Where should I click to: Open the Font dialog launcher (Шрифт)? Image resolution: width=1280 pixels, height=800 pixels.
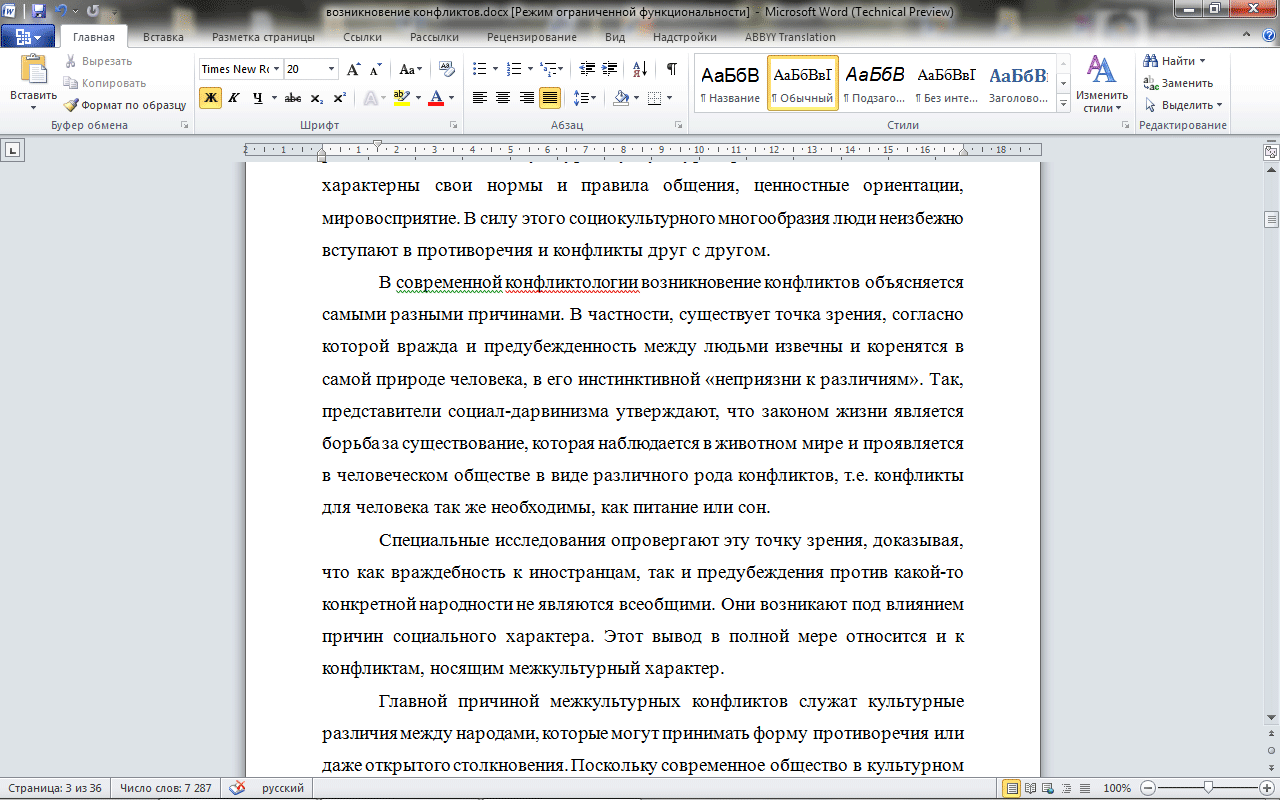tap(454, 125)
